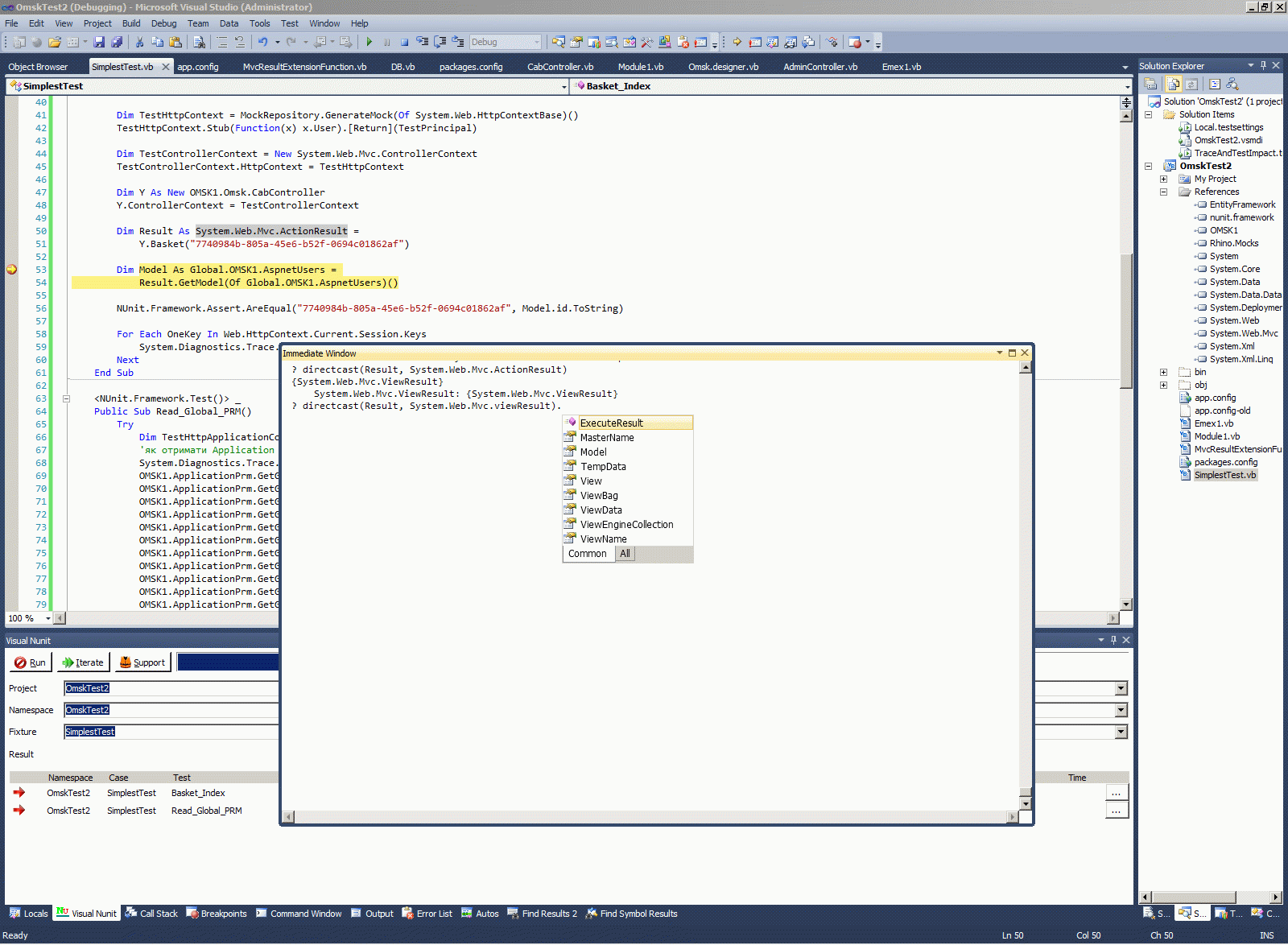Click the breakpoint arrow marker on line 53
Image resolution: width=1288 pixels, height=945 pixels.
12,270
